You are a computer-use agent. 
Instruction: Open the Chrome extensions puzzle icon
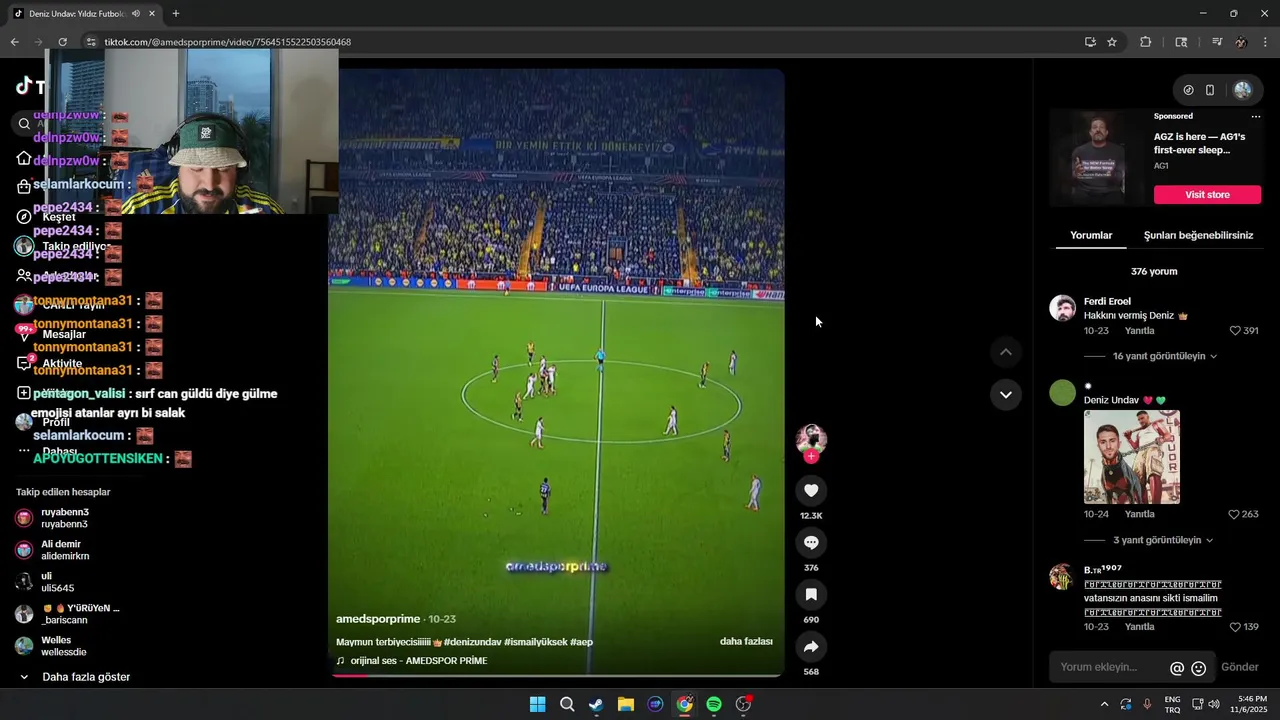coord(1146,42)
